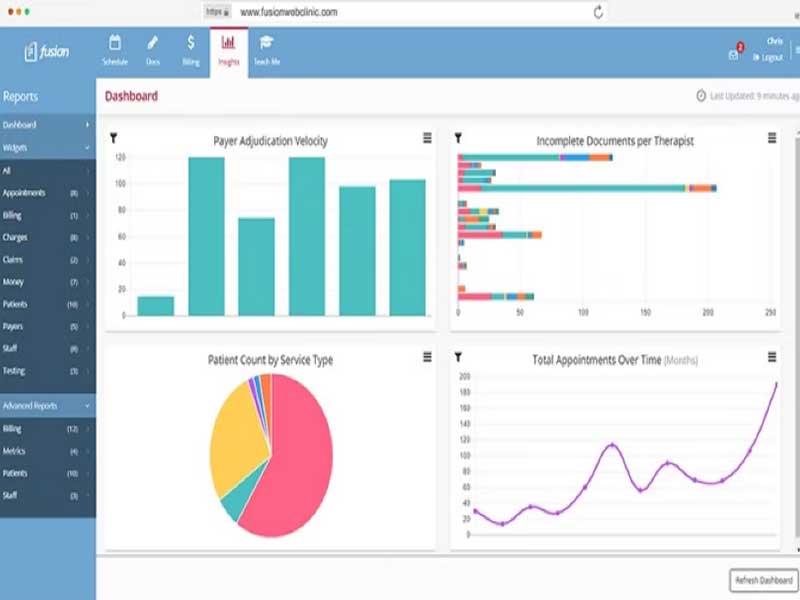Select the Docs pencil icon

click(x=153, y=43)
